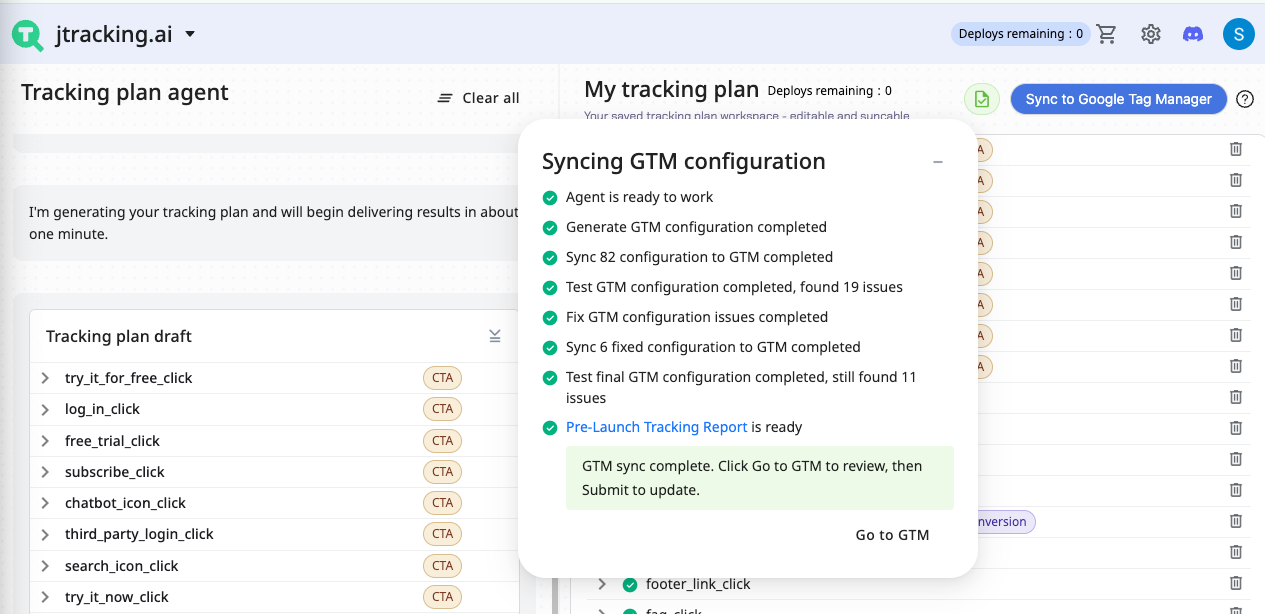
Task: Click the CTA tag on log_in_click
Action: (x=443, y=409)
